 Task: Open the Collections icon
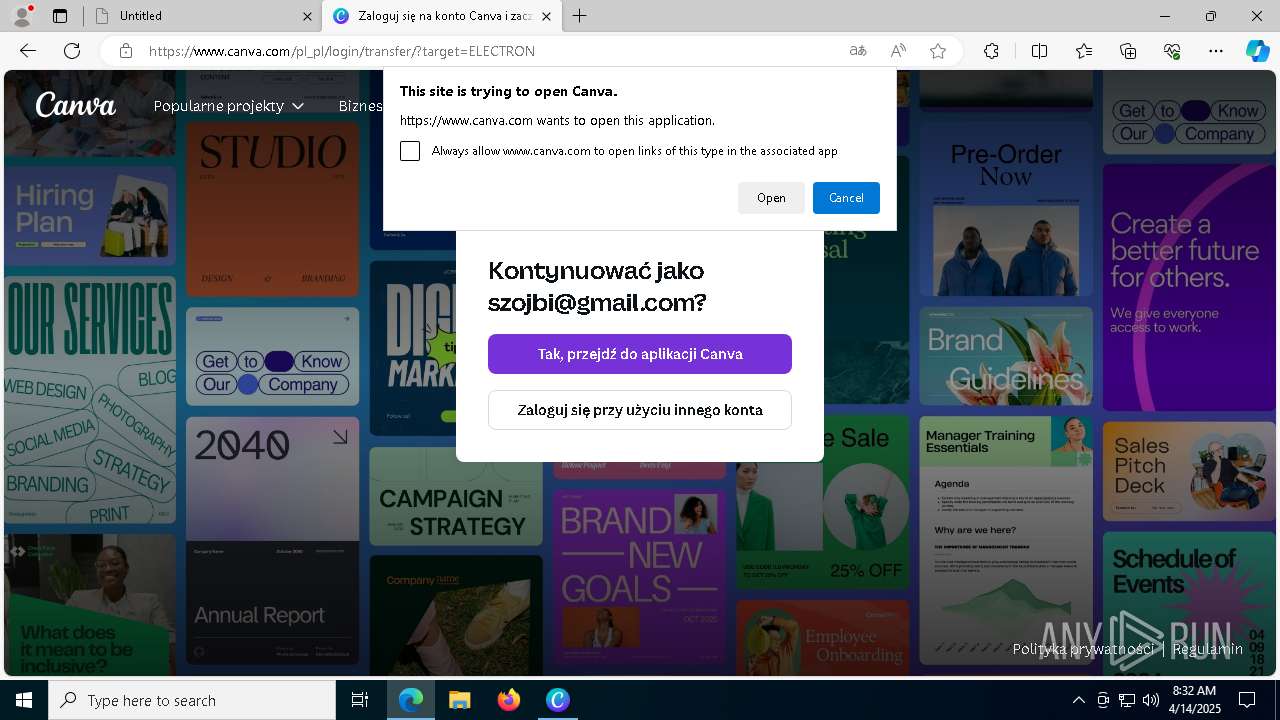tap(1128, 51)
